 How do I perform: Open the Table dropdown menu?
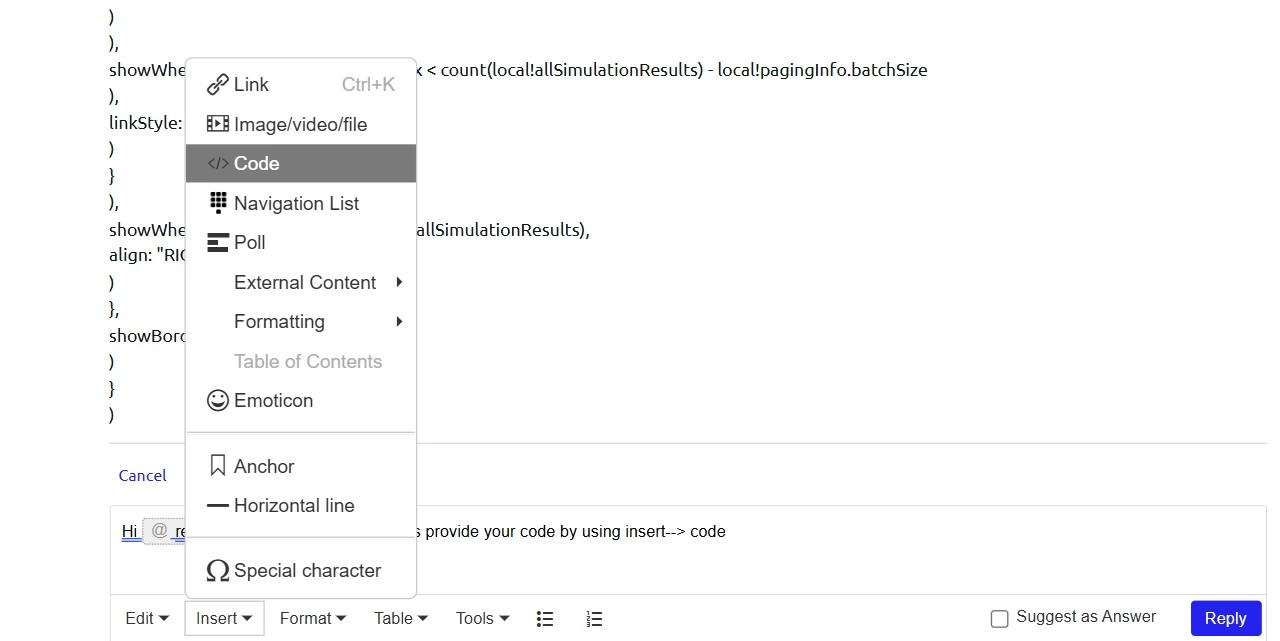point(401,619)
